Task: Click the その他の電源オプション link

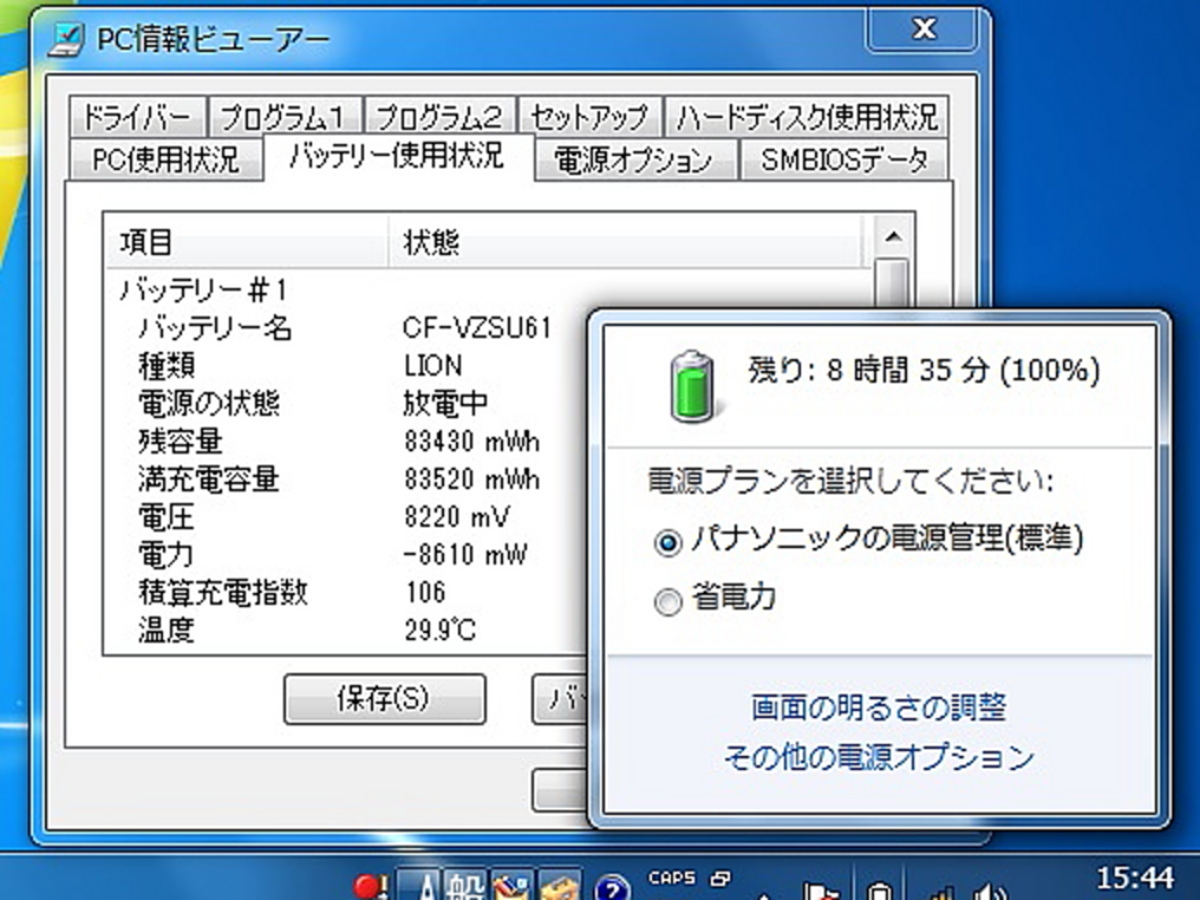Action: tap(878, 757)
